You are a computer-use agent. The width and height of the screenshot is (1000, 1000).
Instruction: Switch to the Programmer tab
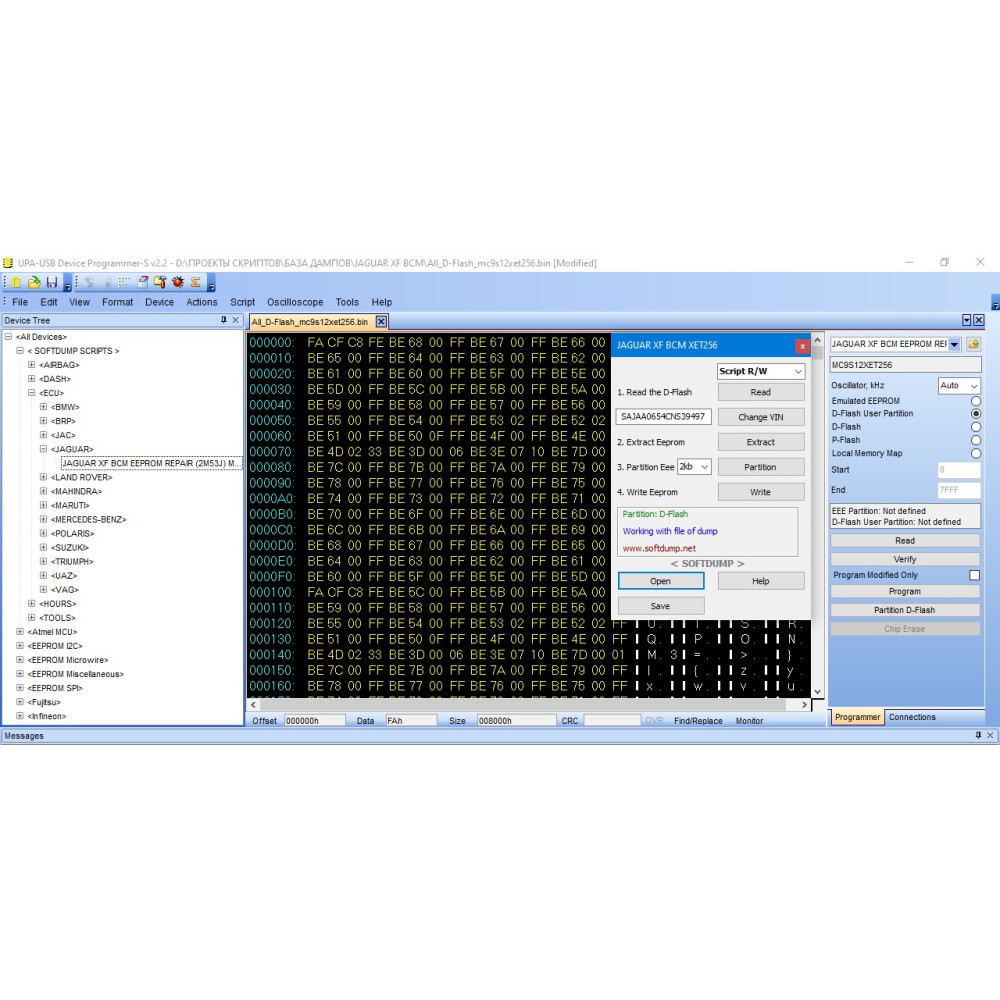click(857, 717)
